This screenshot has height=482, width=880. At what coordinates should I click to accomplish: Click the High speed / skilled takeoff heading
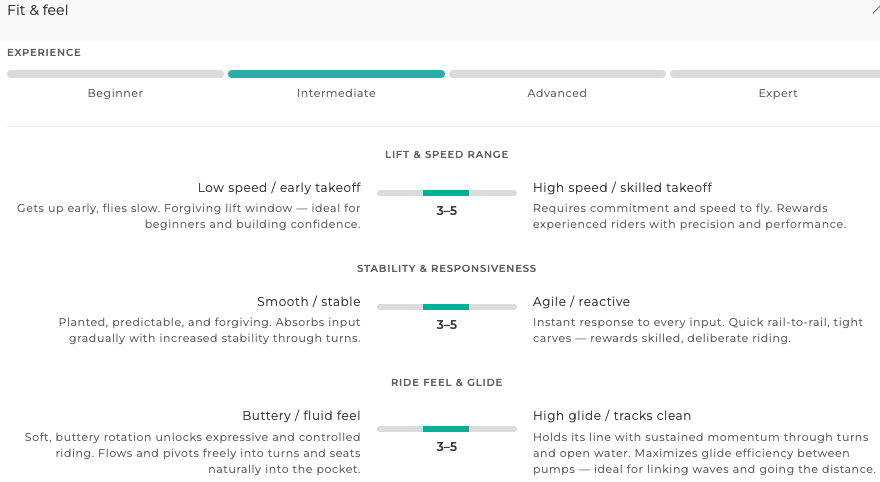point(622,188)
